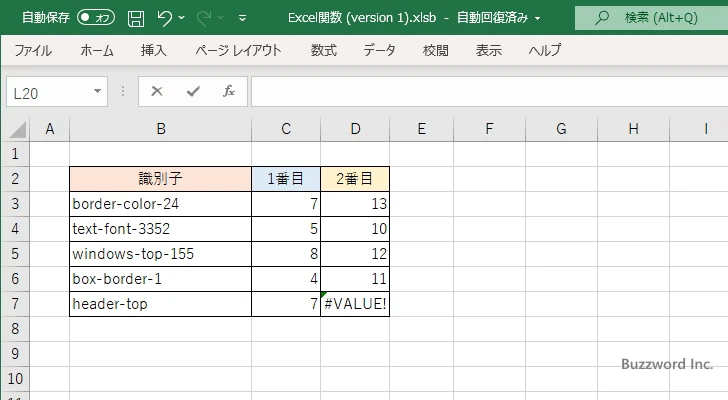The height and width of the screenshot is (400, 728).
Task: Select row 1 header
Action: [x=15, y=154]
